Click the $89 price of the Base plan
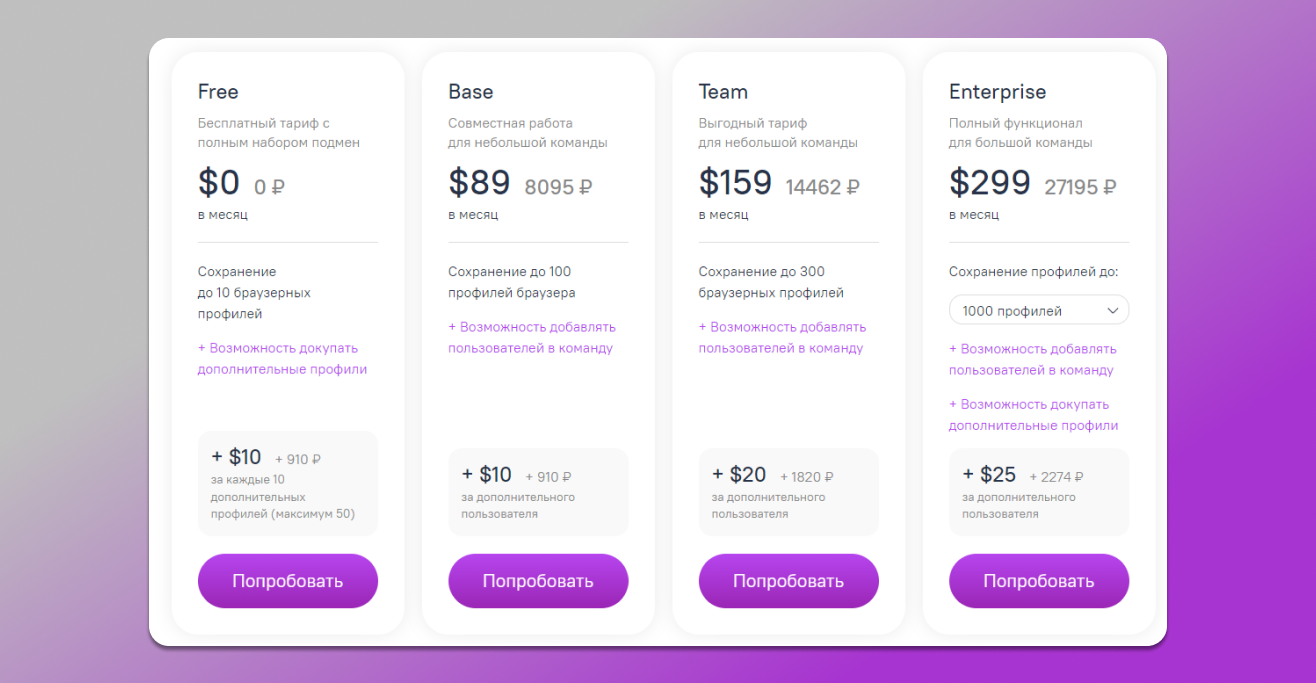Viewport: 1316px width, 683px height. (479, 183)
